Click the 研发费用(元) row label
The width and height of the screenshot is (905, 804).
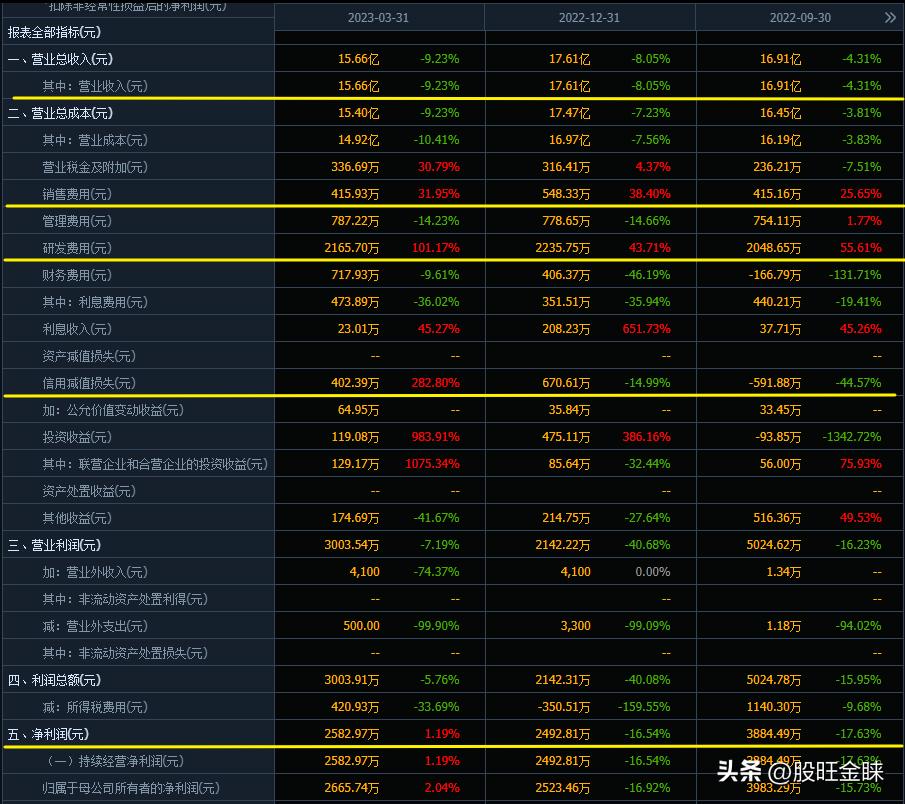[x=77, y=248]
